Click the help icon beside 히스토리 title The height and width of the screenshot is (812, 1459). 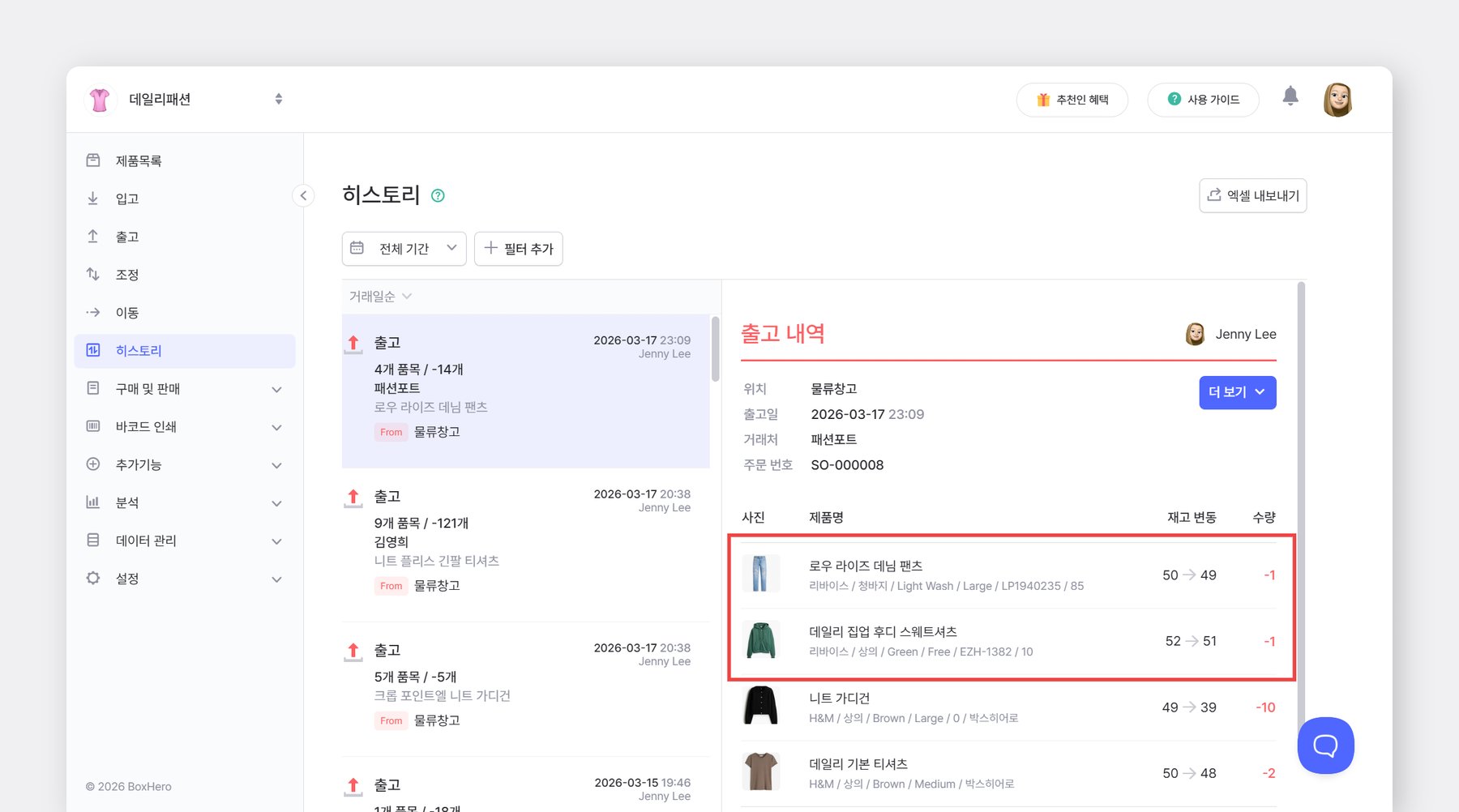click(439, 195)
